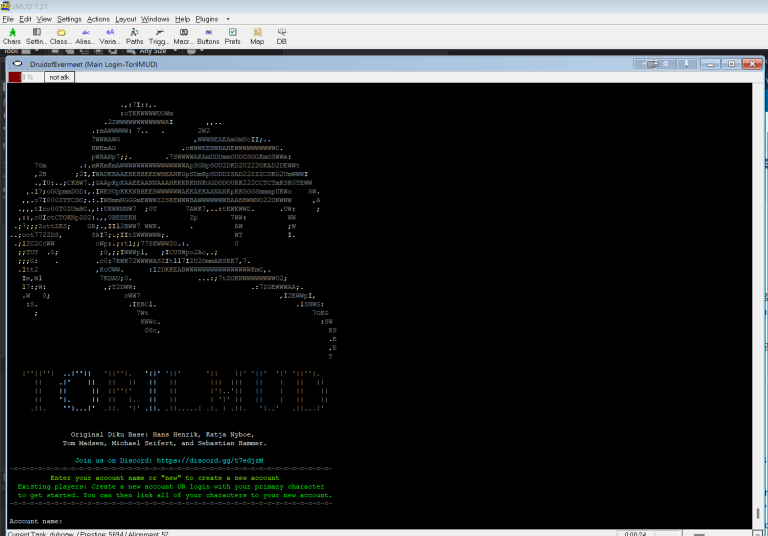
Task: Open the View menu
Action: (44, 19)
